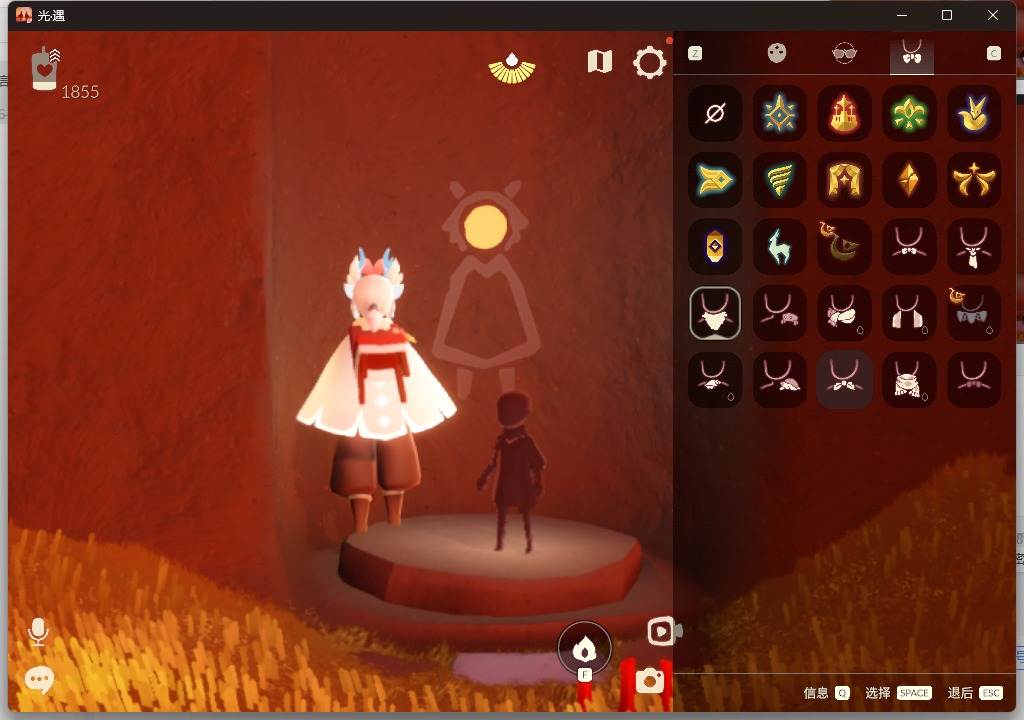Equip the white bow tie necklace
The height and width of the screenshot is (720, 1024).
[x=909, y=246]
